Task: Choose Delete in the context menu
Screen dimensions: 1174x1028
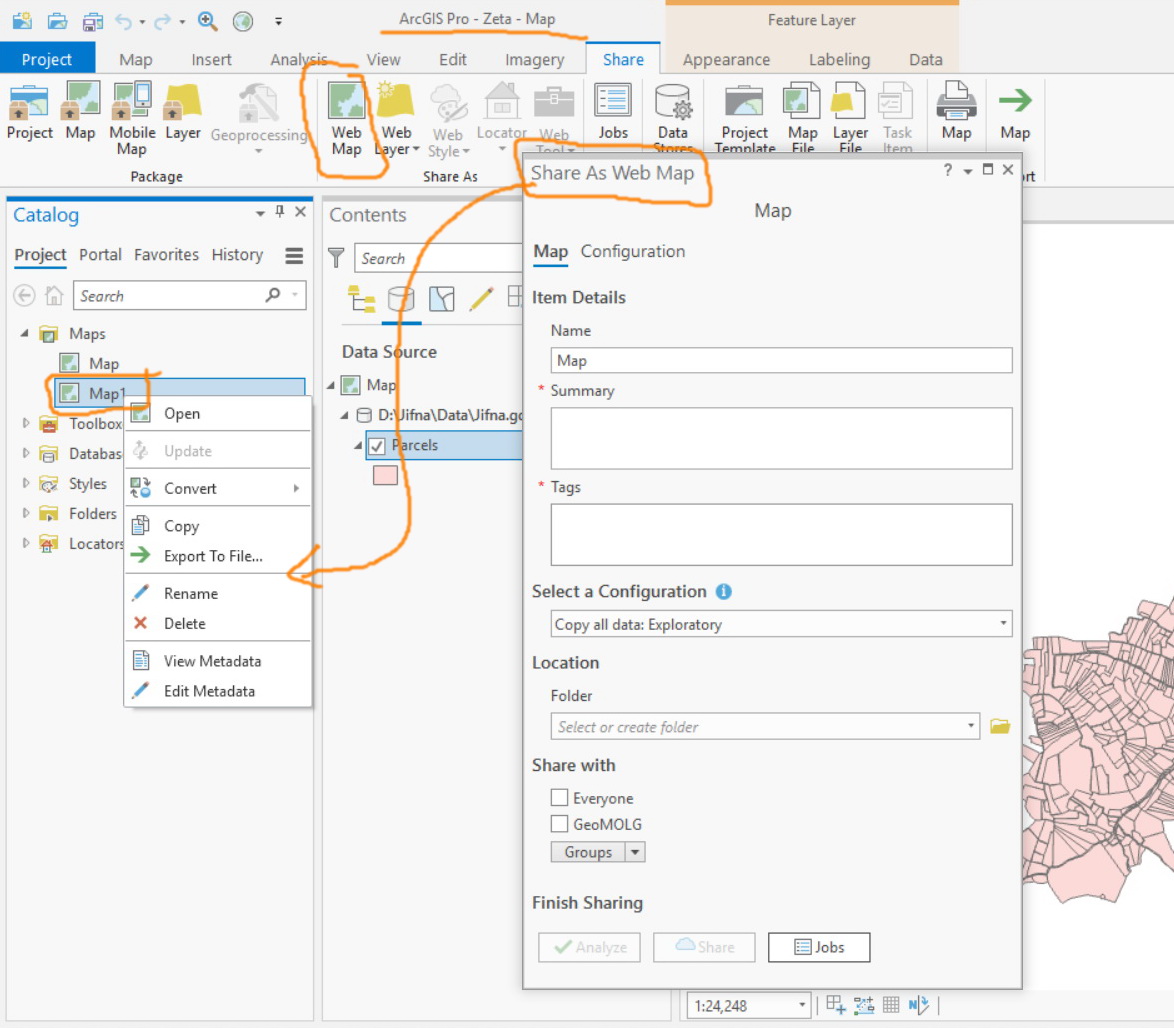Action: (218, 624)
